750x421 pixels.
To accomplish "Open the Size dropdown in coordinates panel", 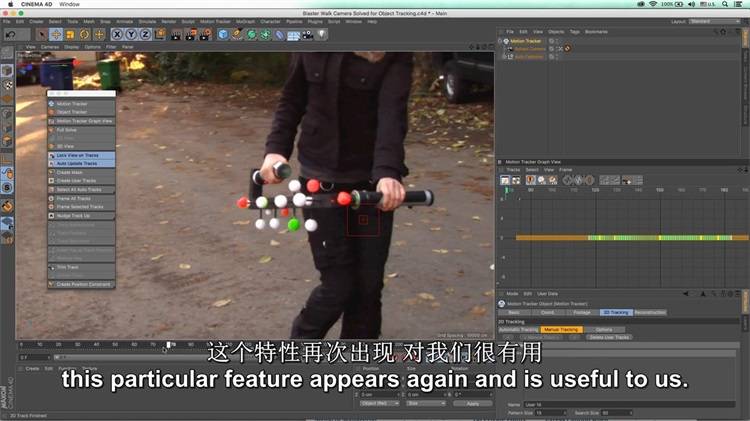I will [426, 404].
